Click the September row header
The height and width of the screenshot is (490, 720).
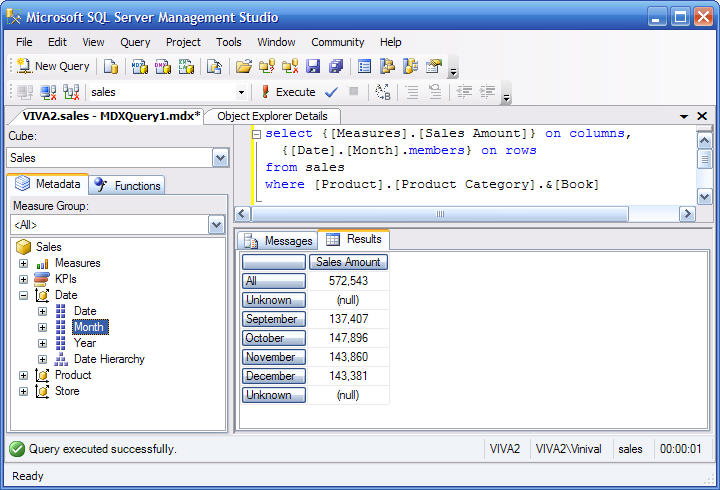[x=274, y=319]
